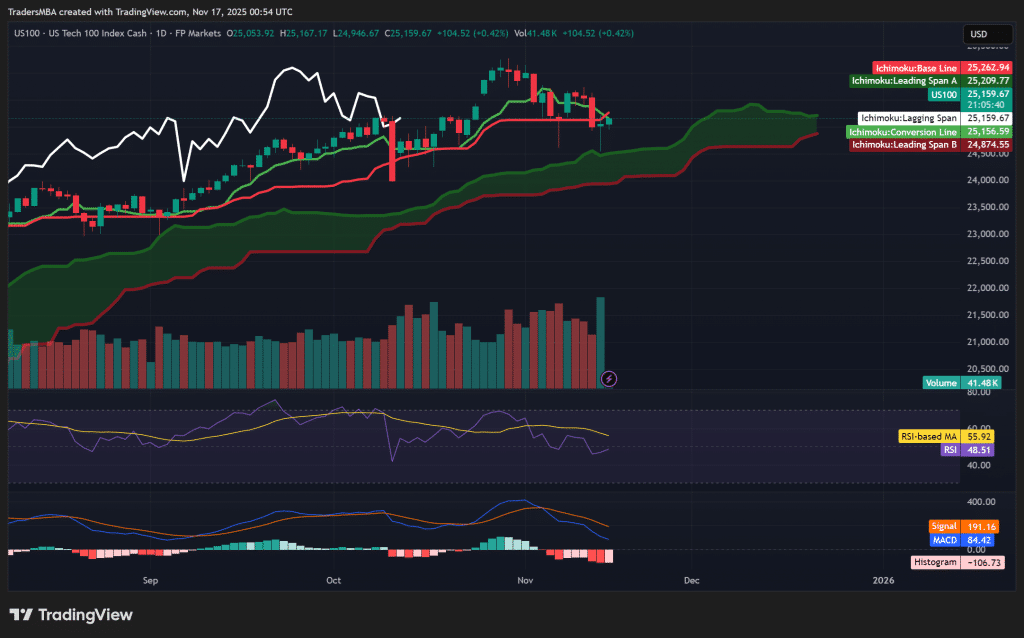This screenshot has width=1024, height=638.
Task: Open the USD currency selector
Action: pyautogui.click(x=978, y=34)
